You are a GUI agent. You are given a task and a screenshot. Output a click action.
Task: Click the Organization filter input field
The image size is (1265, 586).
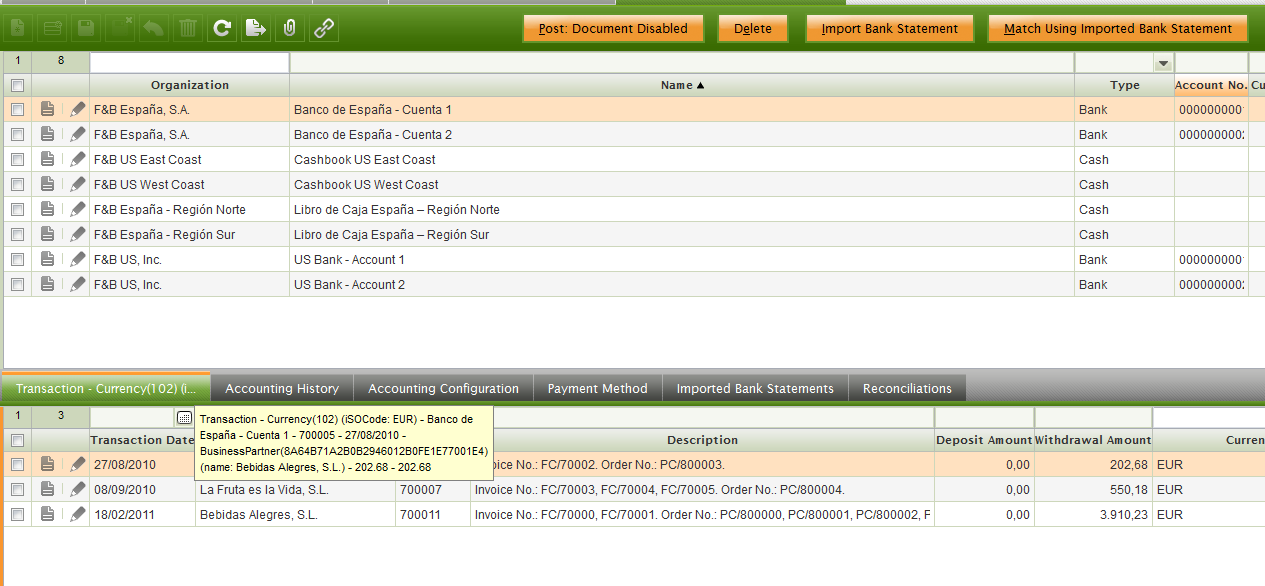190,62
